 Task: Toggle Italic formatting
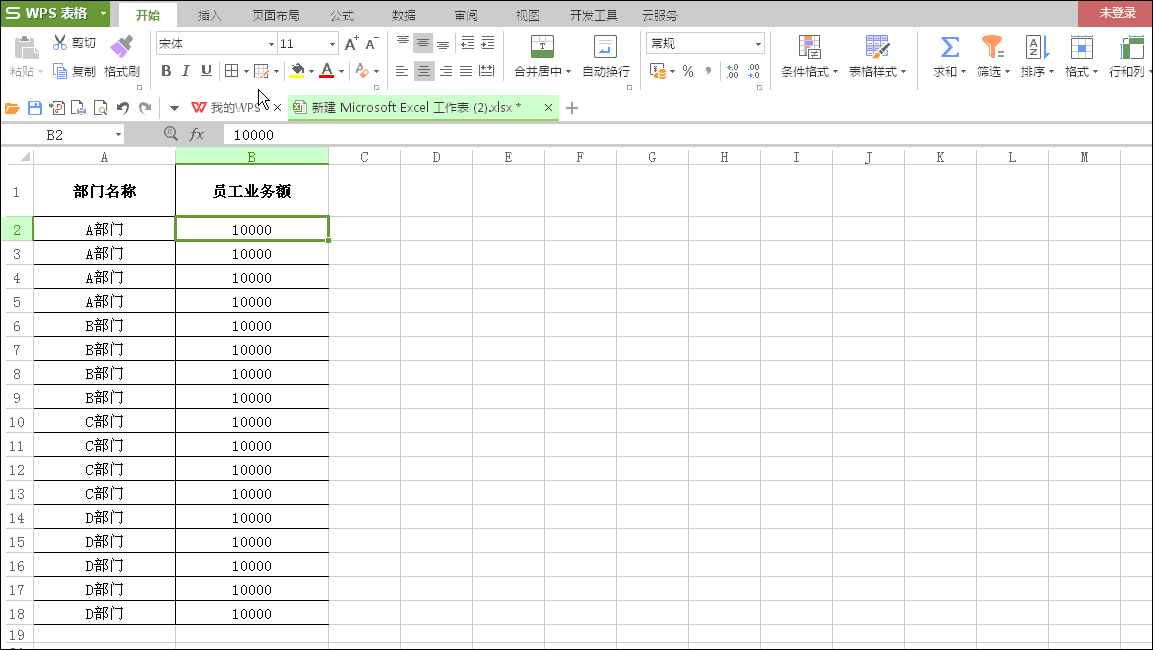[x=186, y=71]
